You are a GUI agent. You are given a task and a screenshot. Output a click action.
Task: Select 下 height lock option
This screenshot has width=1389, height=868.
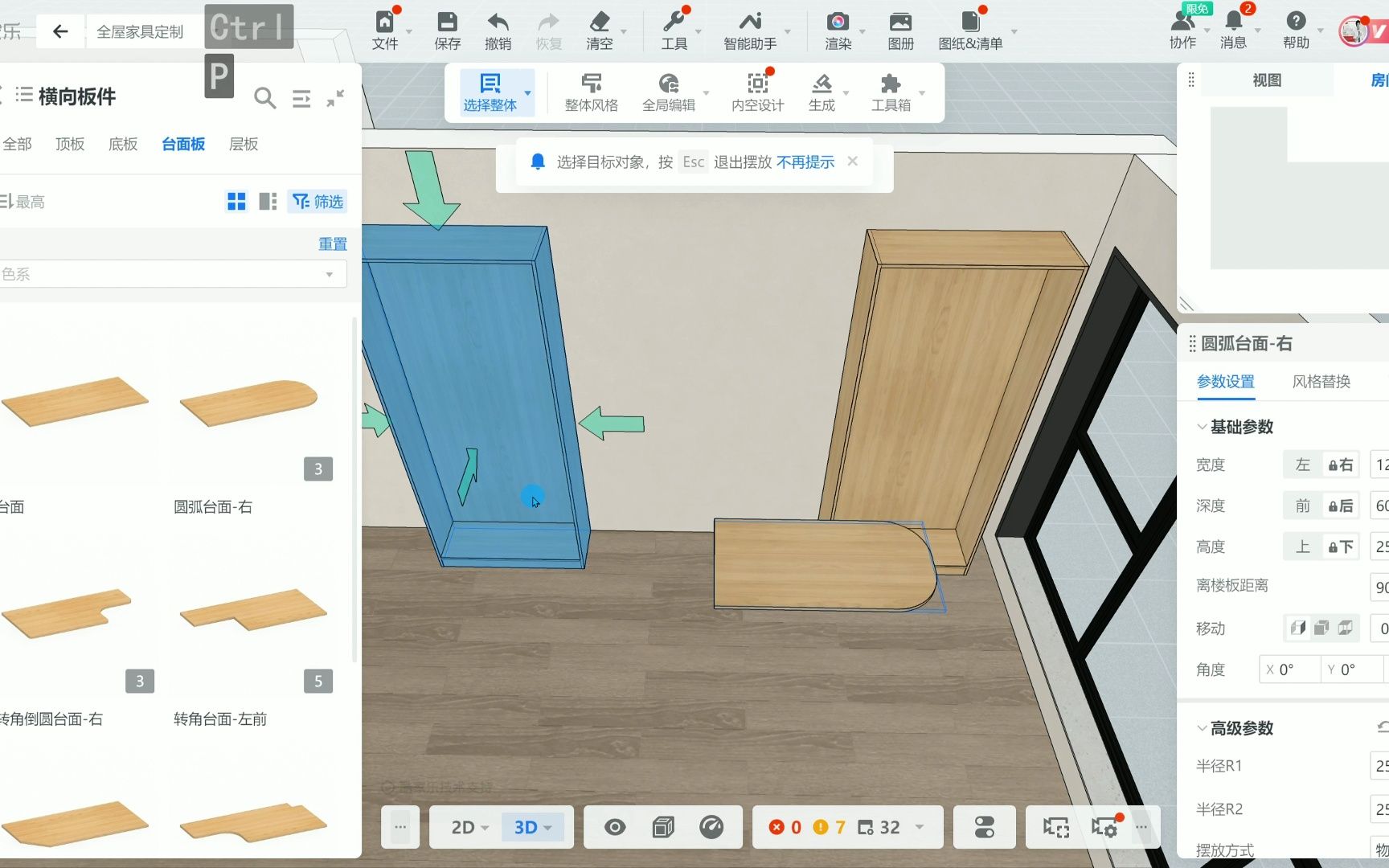[x=1340, y=547]
